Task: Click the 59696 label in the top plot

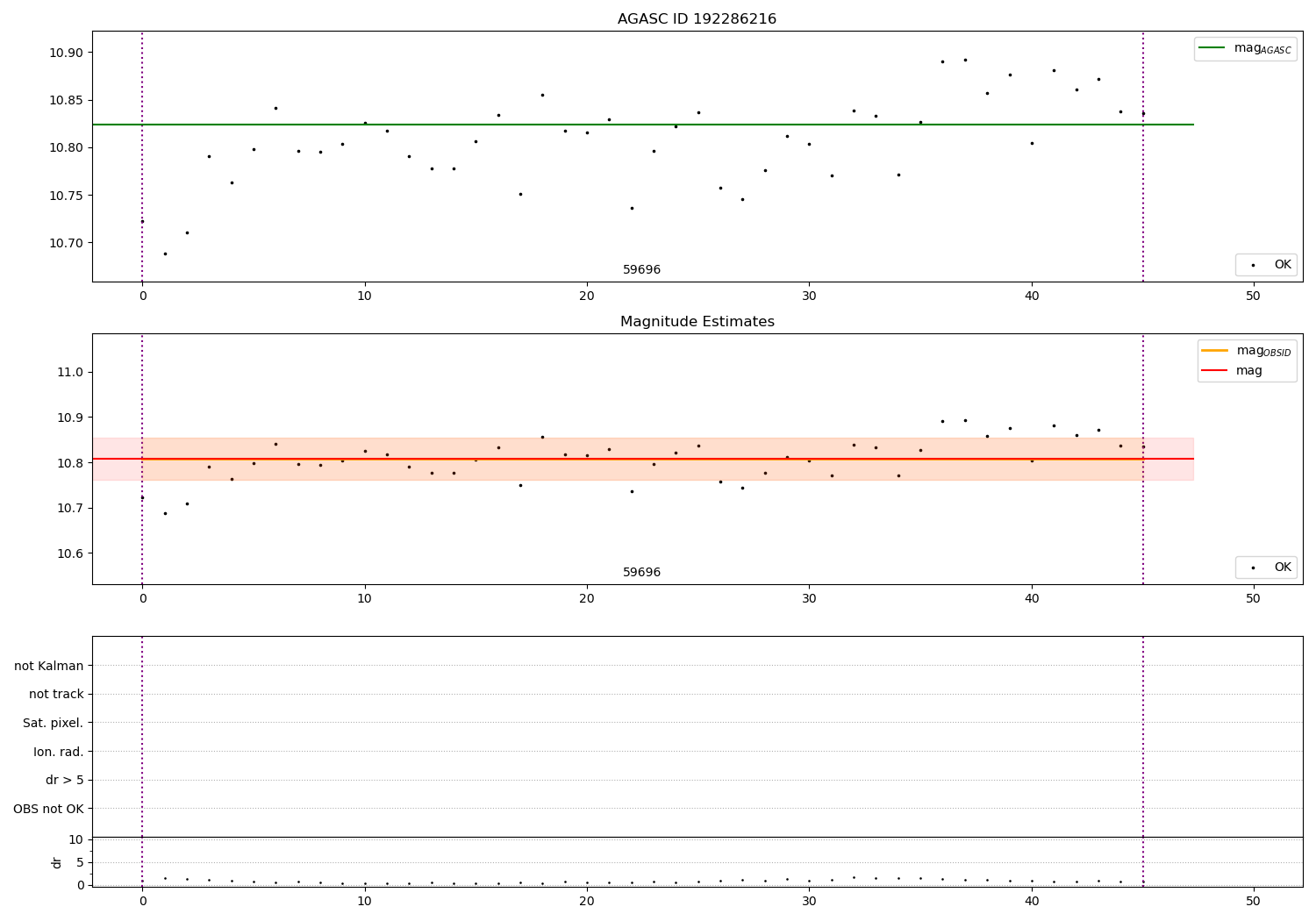Action: coord(641,270)
